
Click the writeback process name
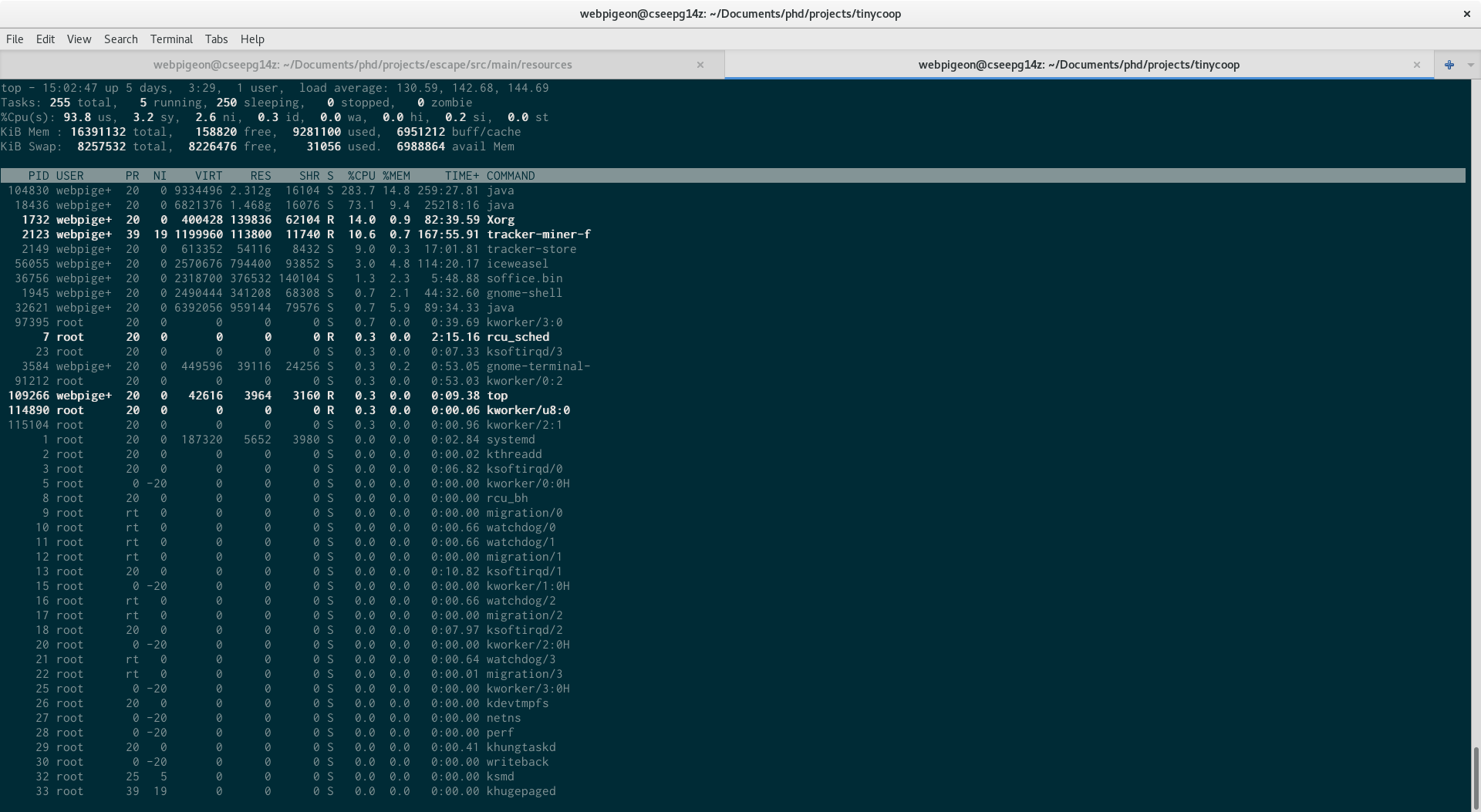(518, 762)
